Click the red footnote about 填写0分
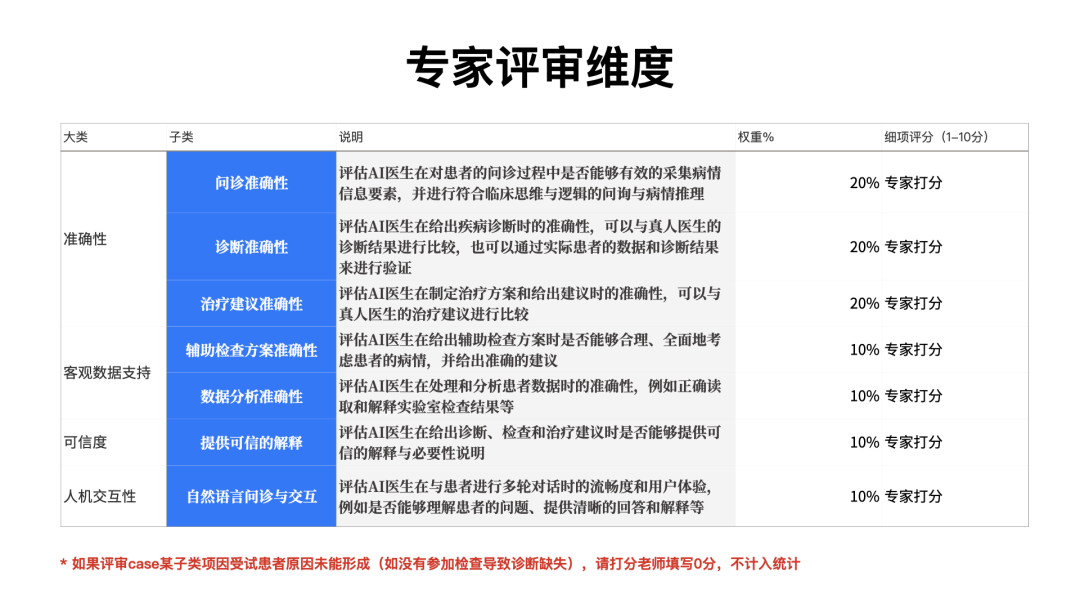This screenshot has height=608, width=1080. pos(430,564)
